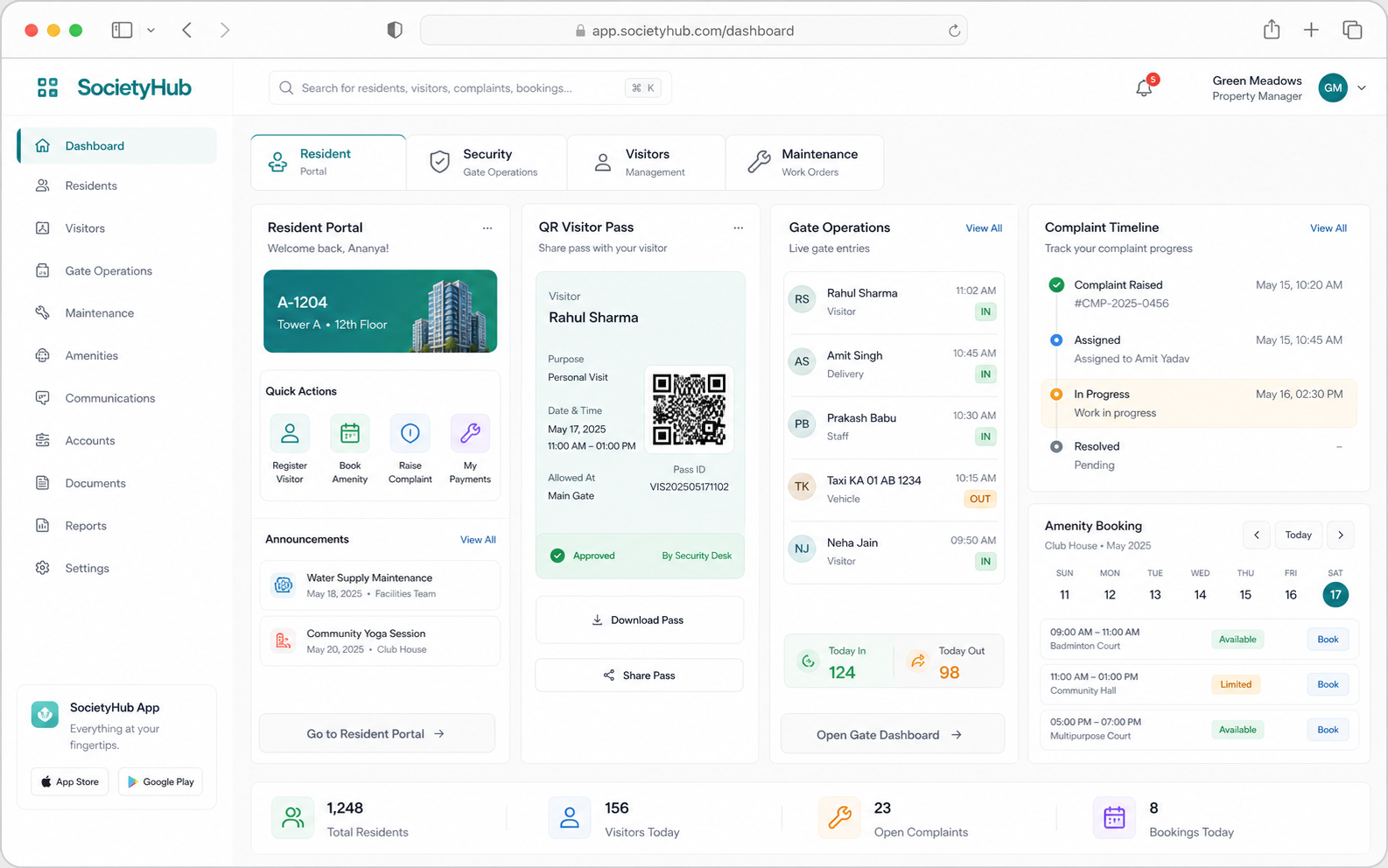Click the Google Play download button
This screenshot has height=868, width=1388.
point(160,781)
